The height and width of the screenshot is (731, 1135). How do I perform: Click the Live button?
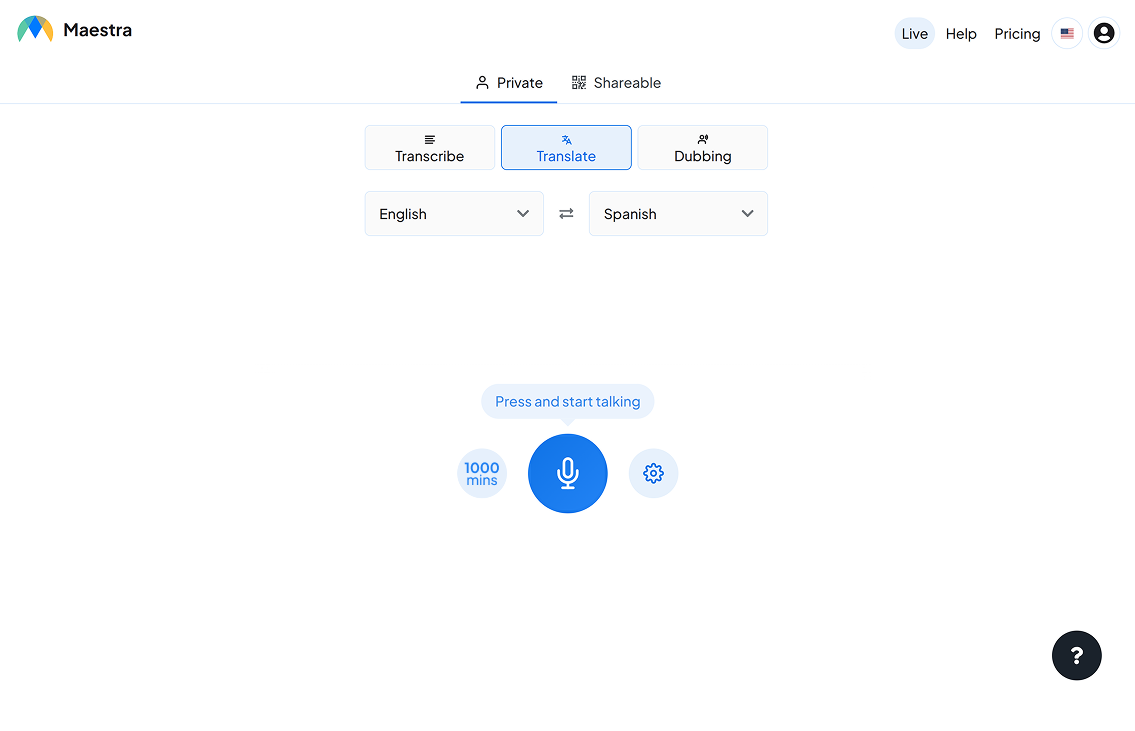click(914, 33)
